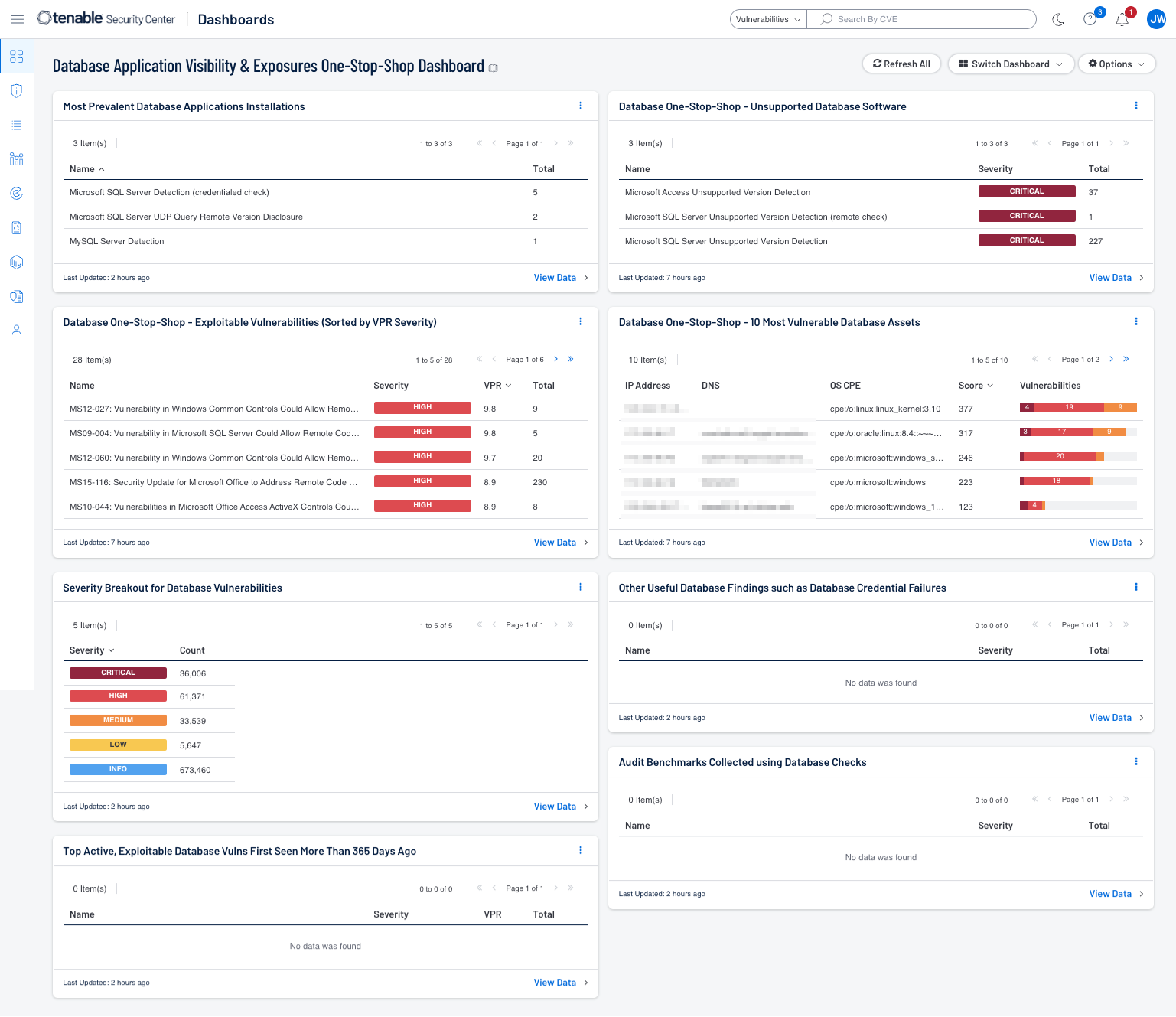Select the user icon at sidebar bottom
This screenshot has height=1017, width=1176.
(x=16, y=329)
